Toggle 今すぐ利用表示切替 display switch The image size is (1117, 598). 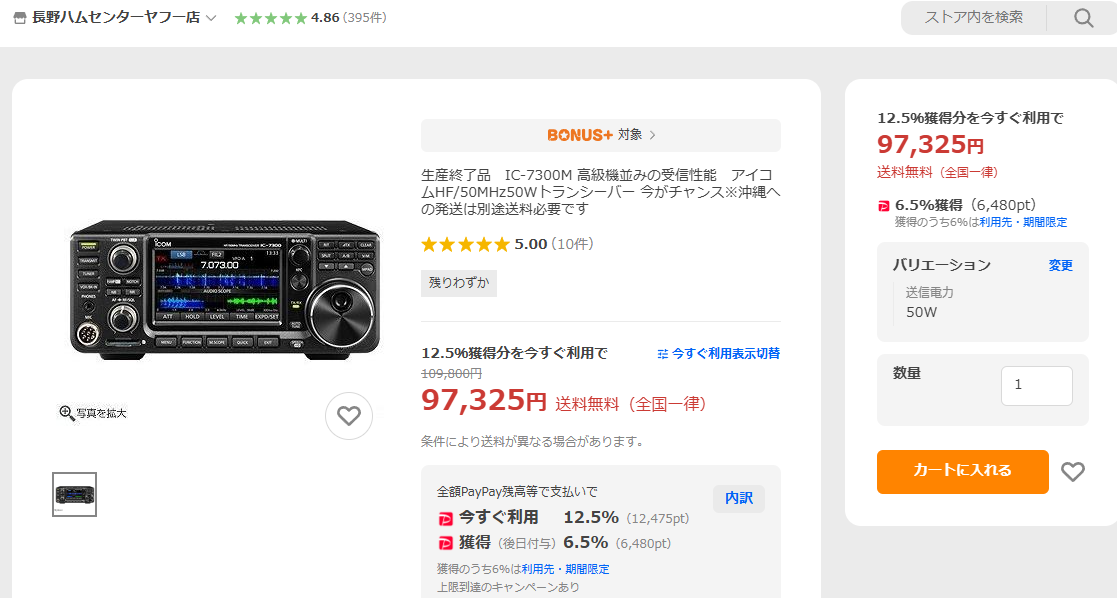tap(719, 353)
